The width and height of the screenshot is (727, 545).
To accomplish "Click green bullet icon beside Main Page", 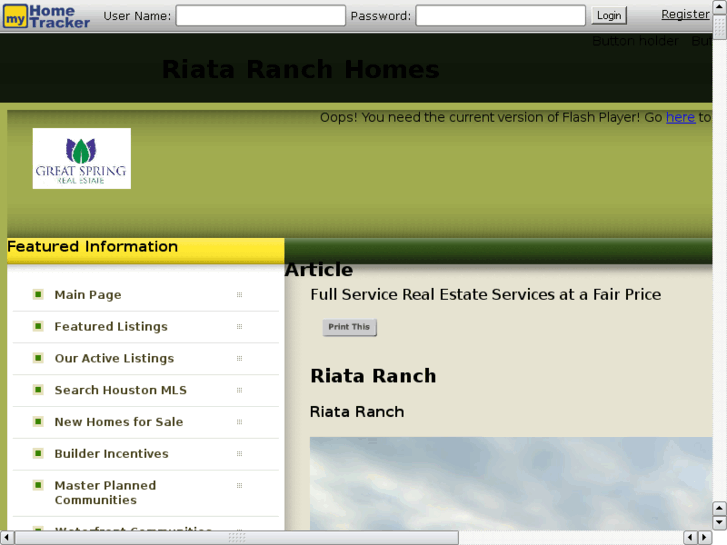I will coord(38,295).
